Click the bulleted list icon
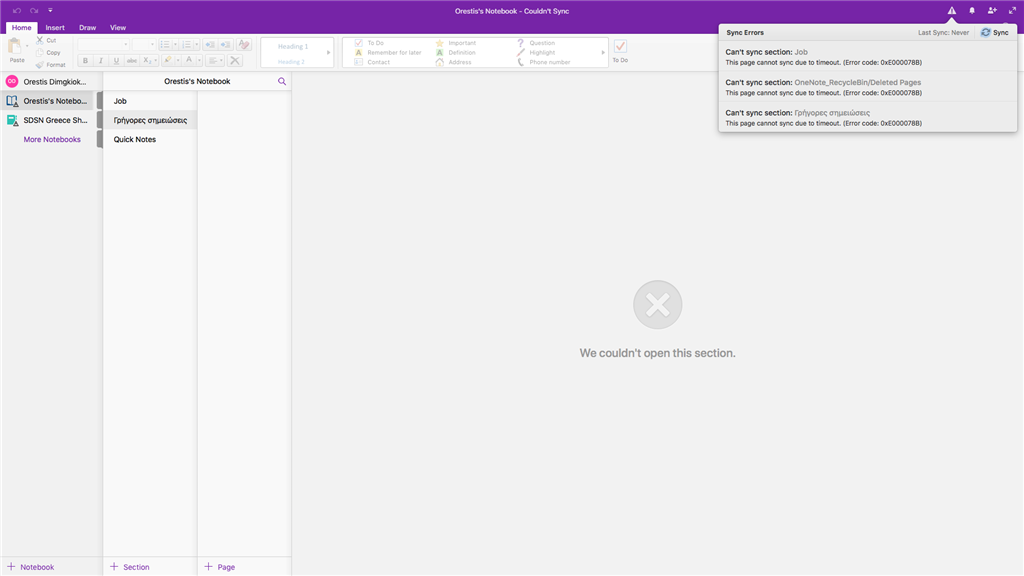This screenshot has height=576, width=1024. click(165, 44)
